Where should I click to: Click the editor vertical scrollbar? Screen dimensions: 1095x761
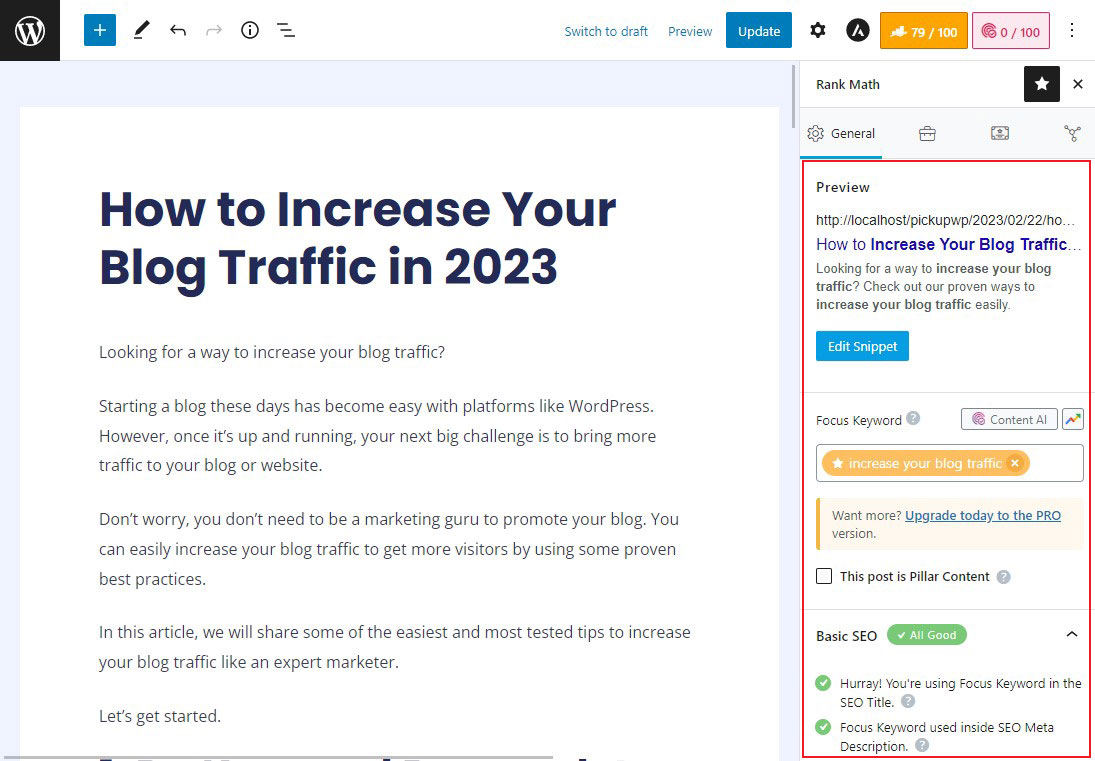pos(794,96)
